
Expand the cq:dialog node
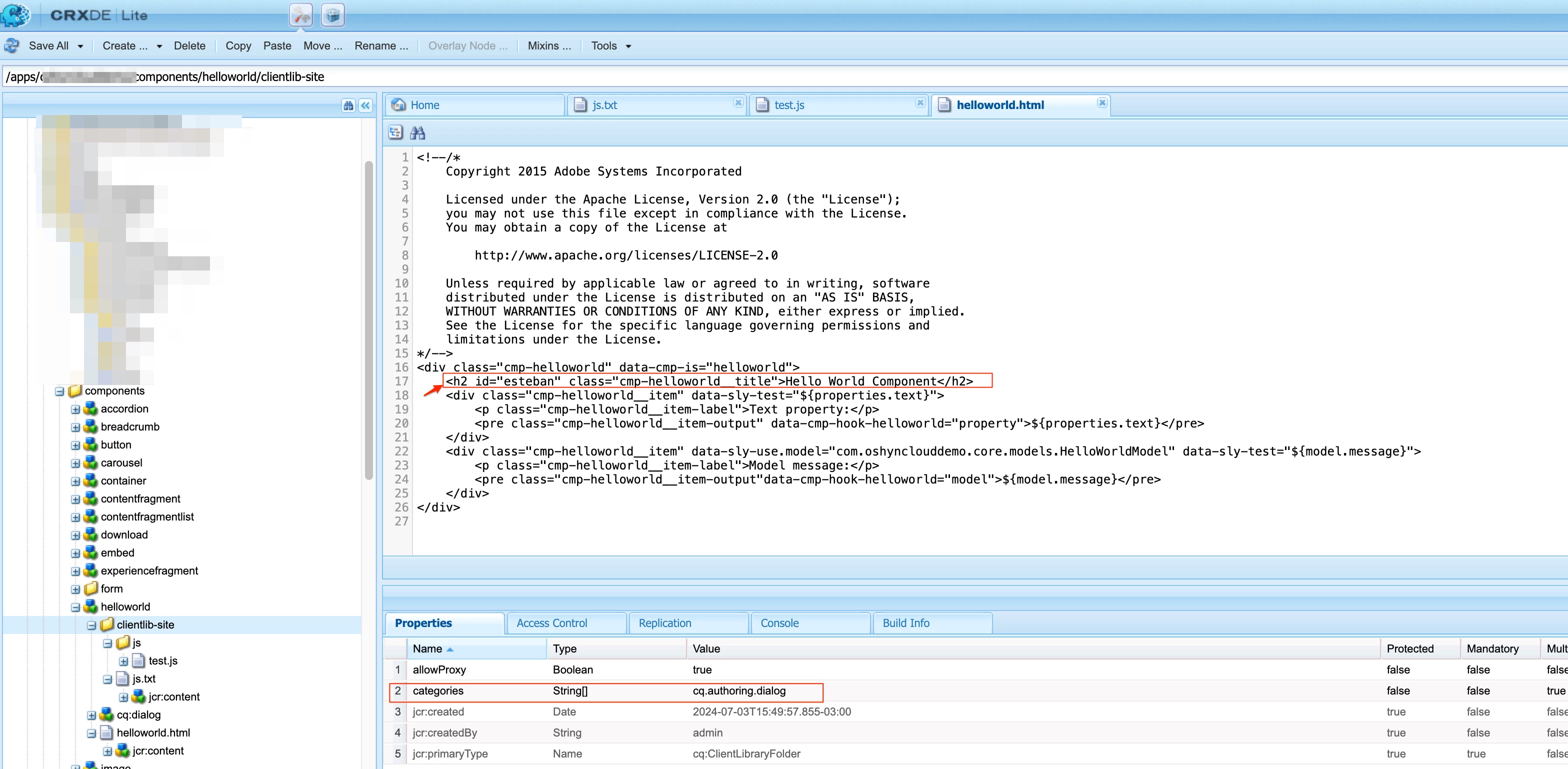pyautogui.click(x=91, y=715)
